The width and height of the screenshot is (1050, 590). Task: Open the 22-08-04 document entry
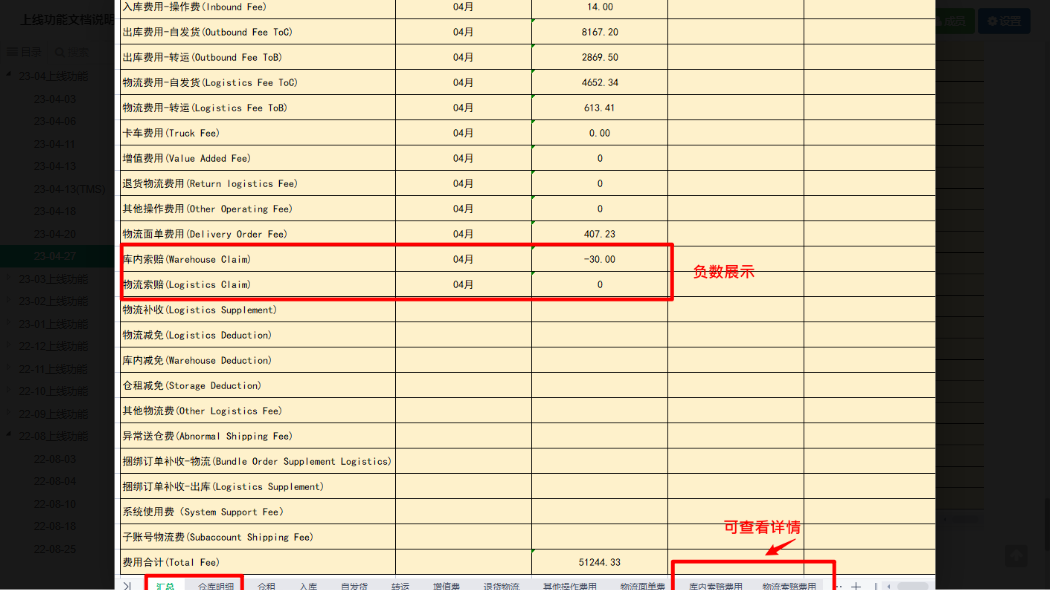point(55,482)
